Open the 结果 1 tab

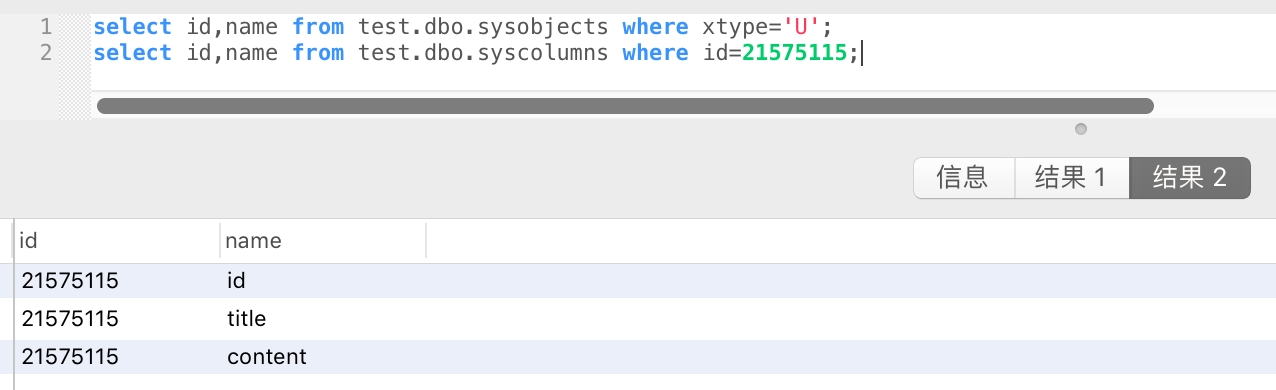click(x=1071, y=178)
